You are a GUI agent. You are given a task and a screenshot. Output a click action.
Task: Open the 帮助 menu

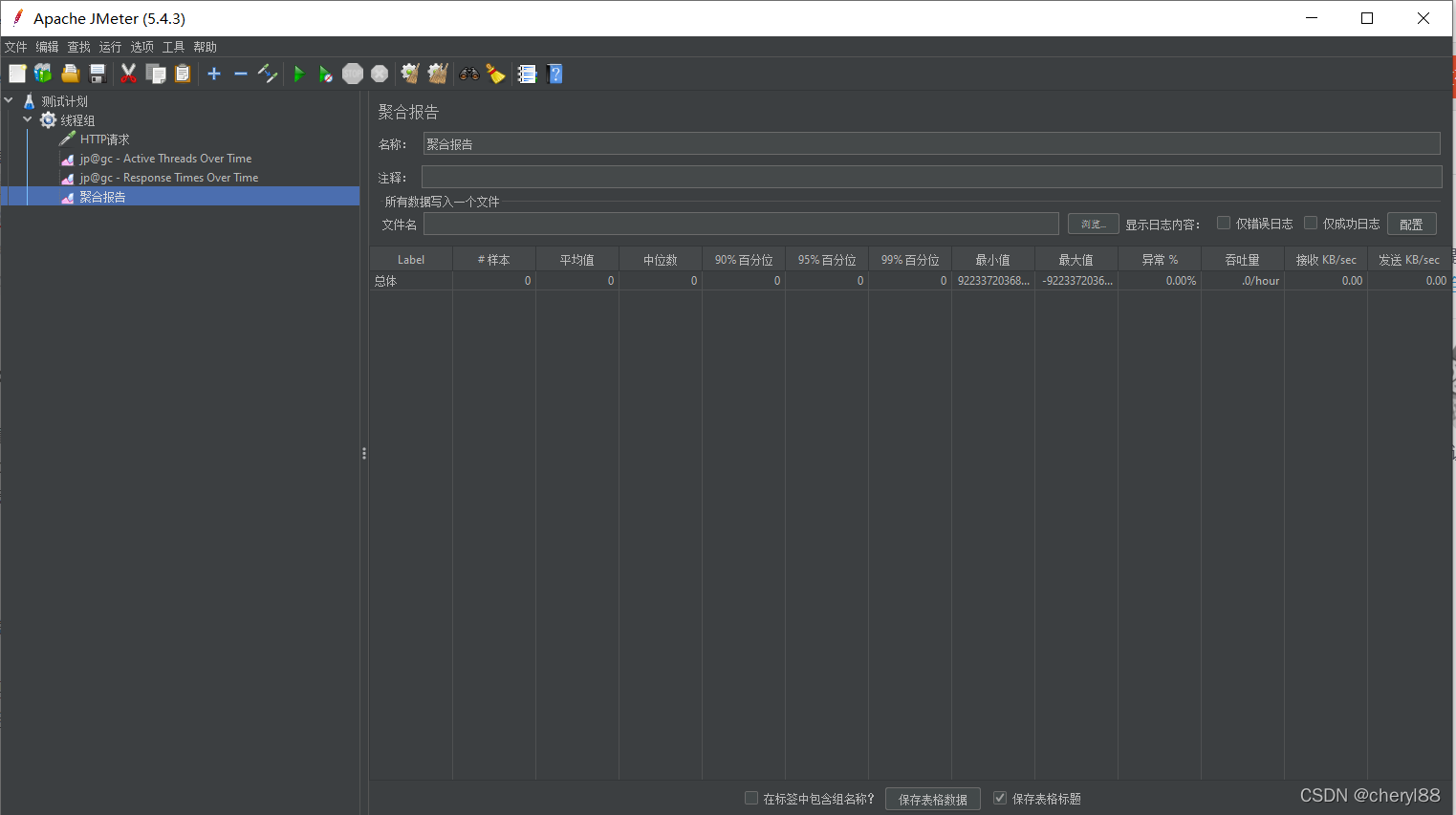click(205, 47)
